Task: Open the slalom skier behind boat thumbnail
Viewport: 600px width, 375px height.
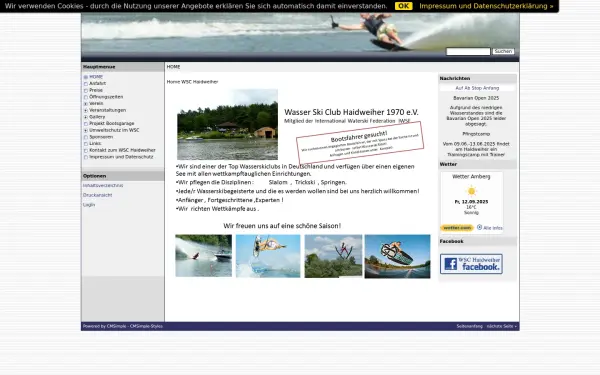Action: pyautogui.click(x=204, y=256)
